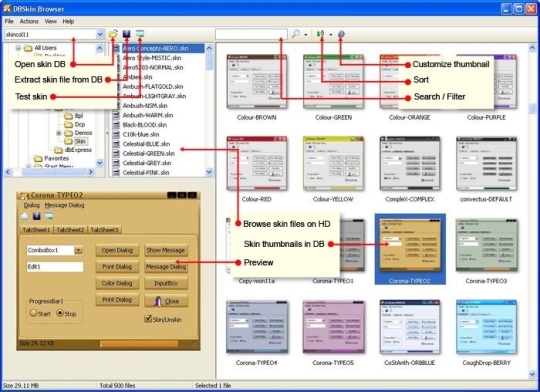Screen dimensions: 540x392
Task: Click the InputBox button
Action: (166, 283)
